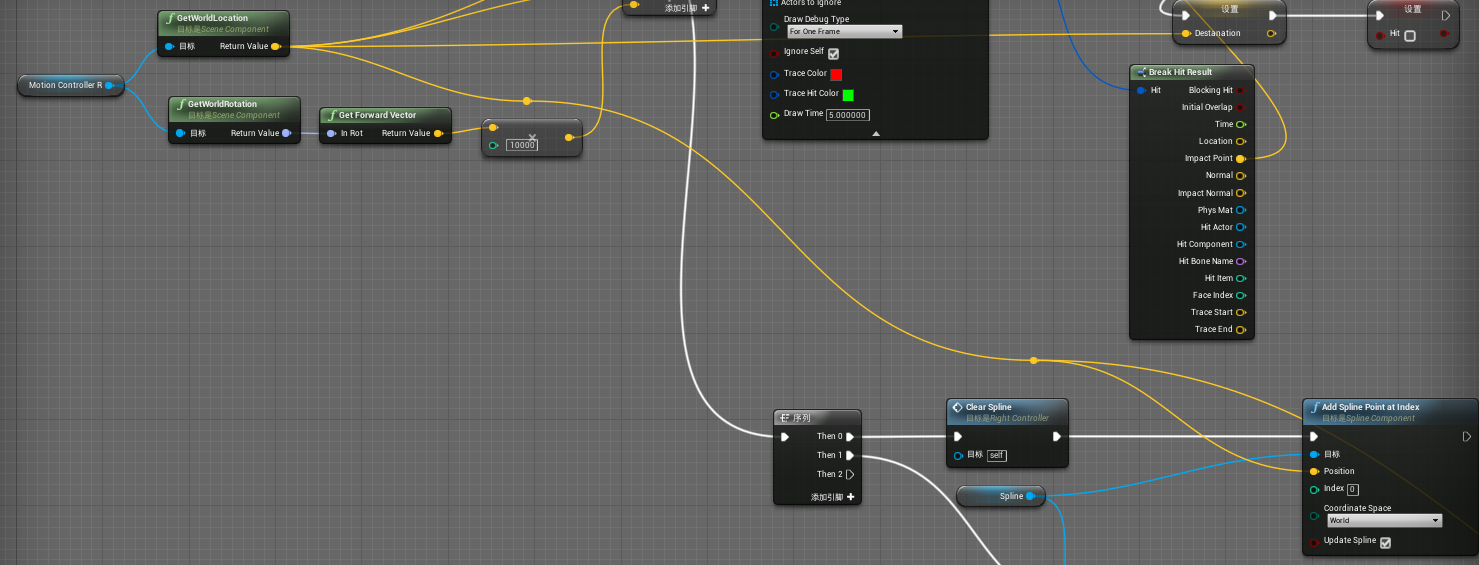Select the Get Forward Vector node title
This screenshot has width=1479, height=565.
click(377, 115)
